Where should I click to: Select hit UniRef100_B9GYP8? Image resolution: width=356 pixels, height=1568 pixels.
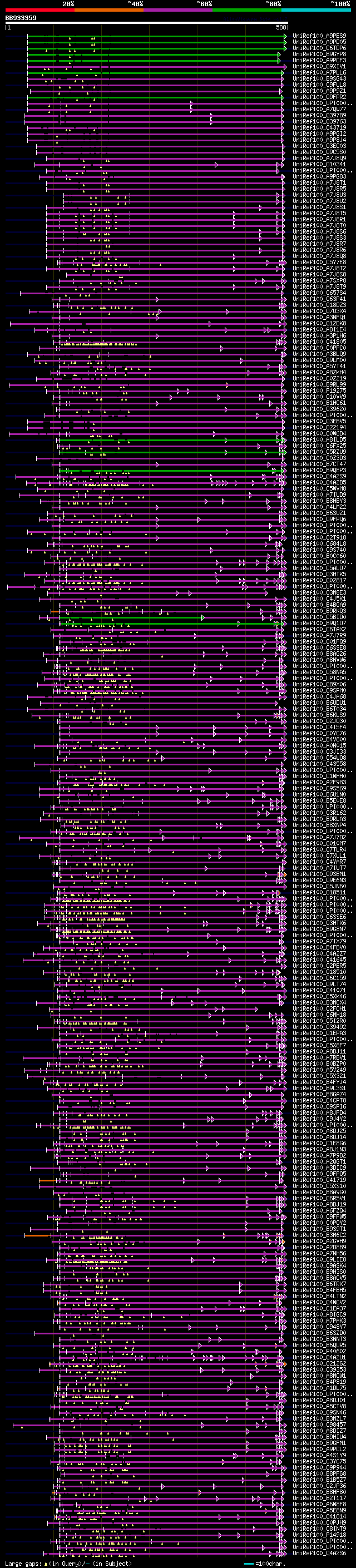pyautogui.click(x=319, y=54)
